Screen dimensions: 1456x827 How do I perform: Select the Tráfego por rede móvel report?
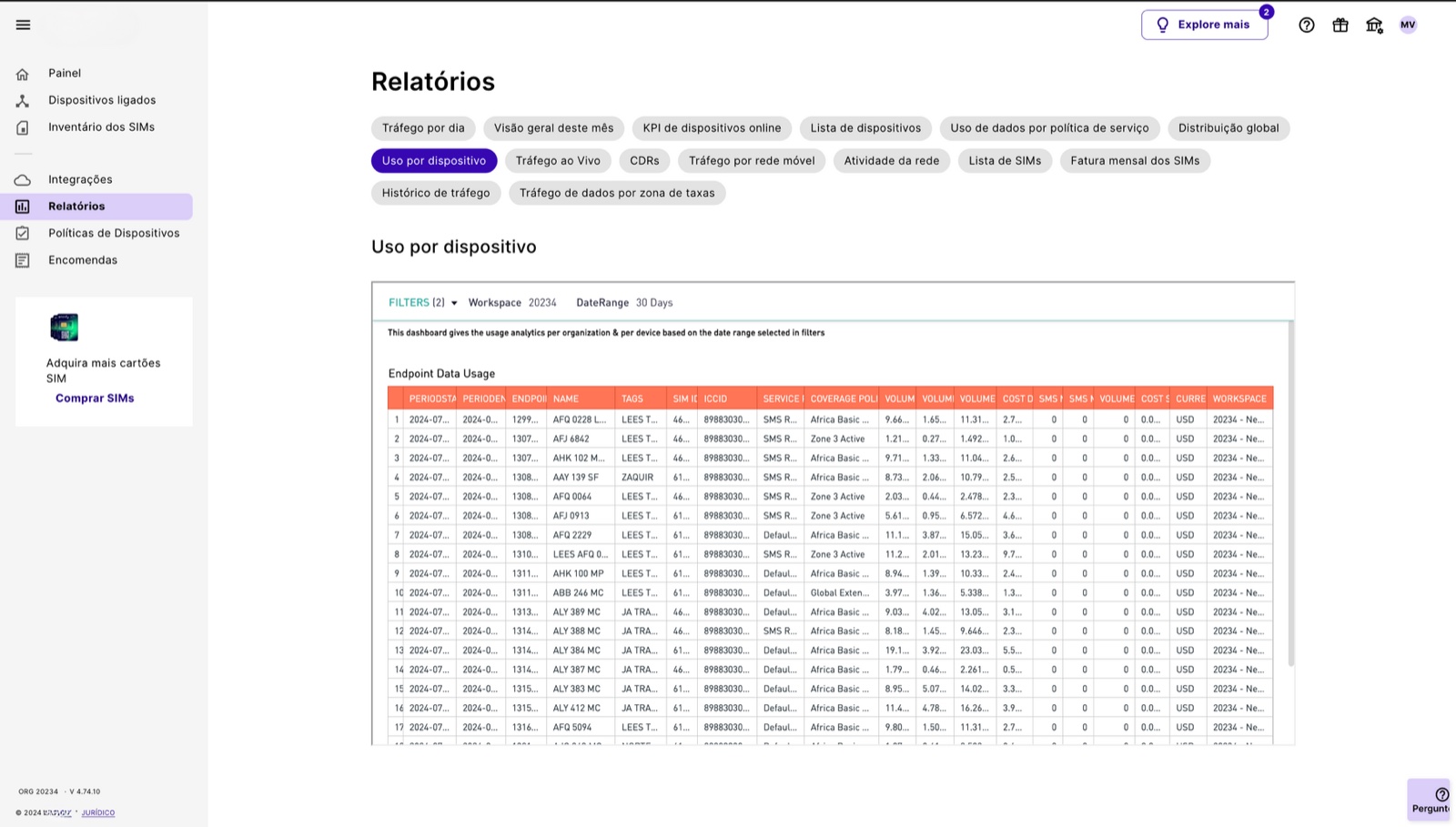752,161
